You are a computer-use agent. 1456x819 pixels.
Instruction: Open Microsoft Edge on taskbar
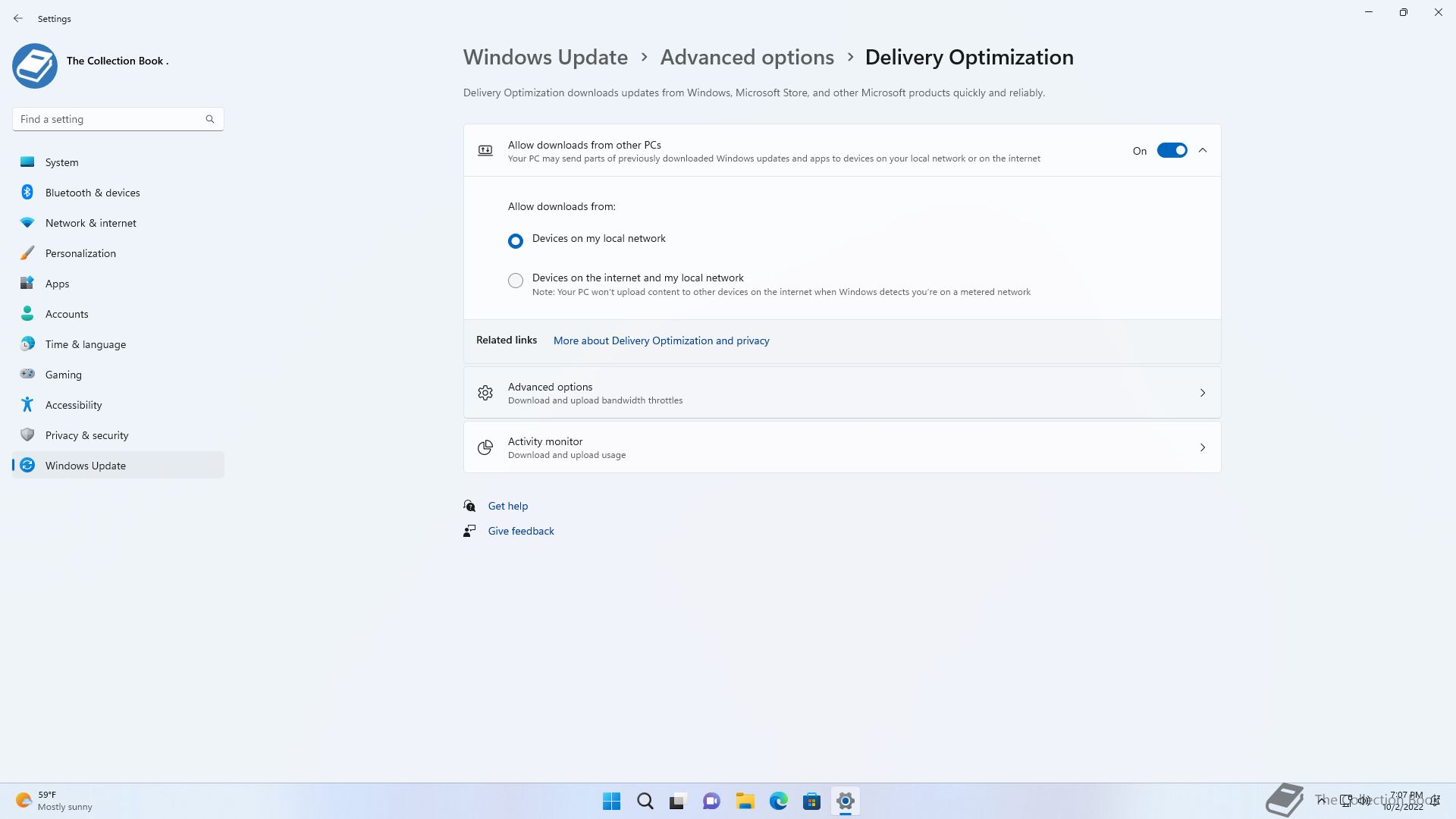(x=778, y=801)
